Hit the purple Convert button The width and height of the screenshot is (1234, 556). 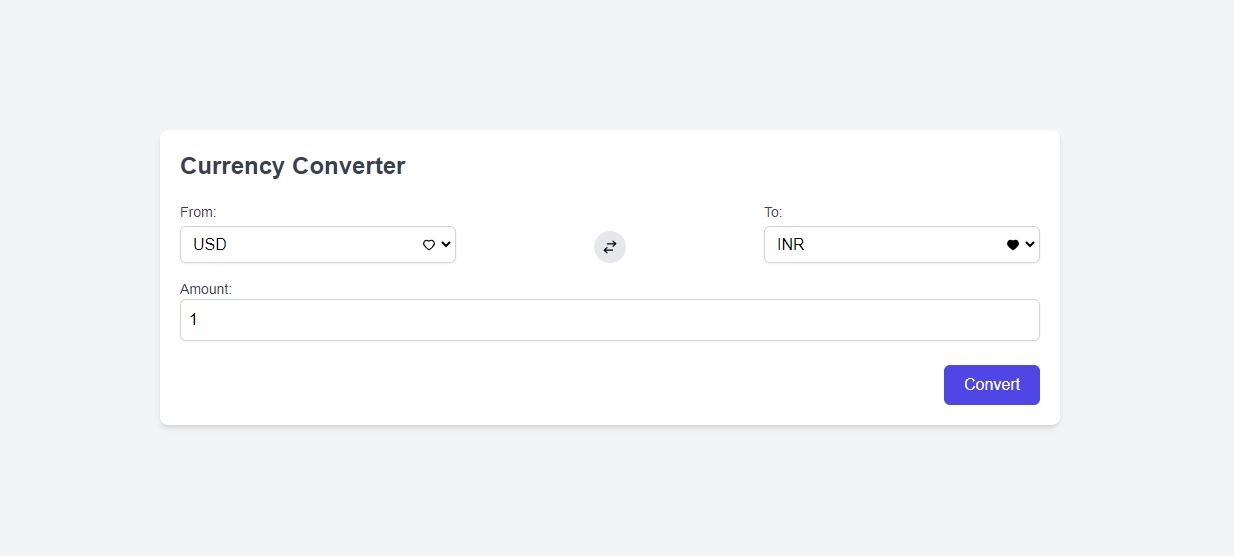click(x=992, y=385)
